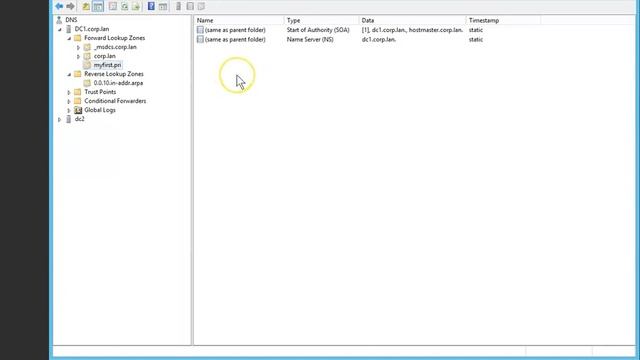The image size is (640, 360).
Task: Click the Name Server record row icon
Action: point(200,39)
